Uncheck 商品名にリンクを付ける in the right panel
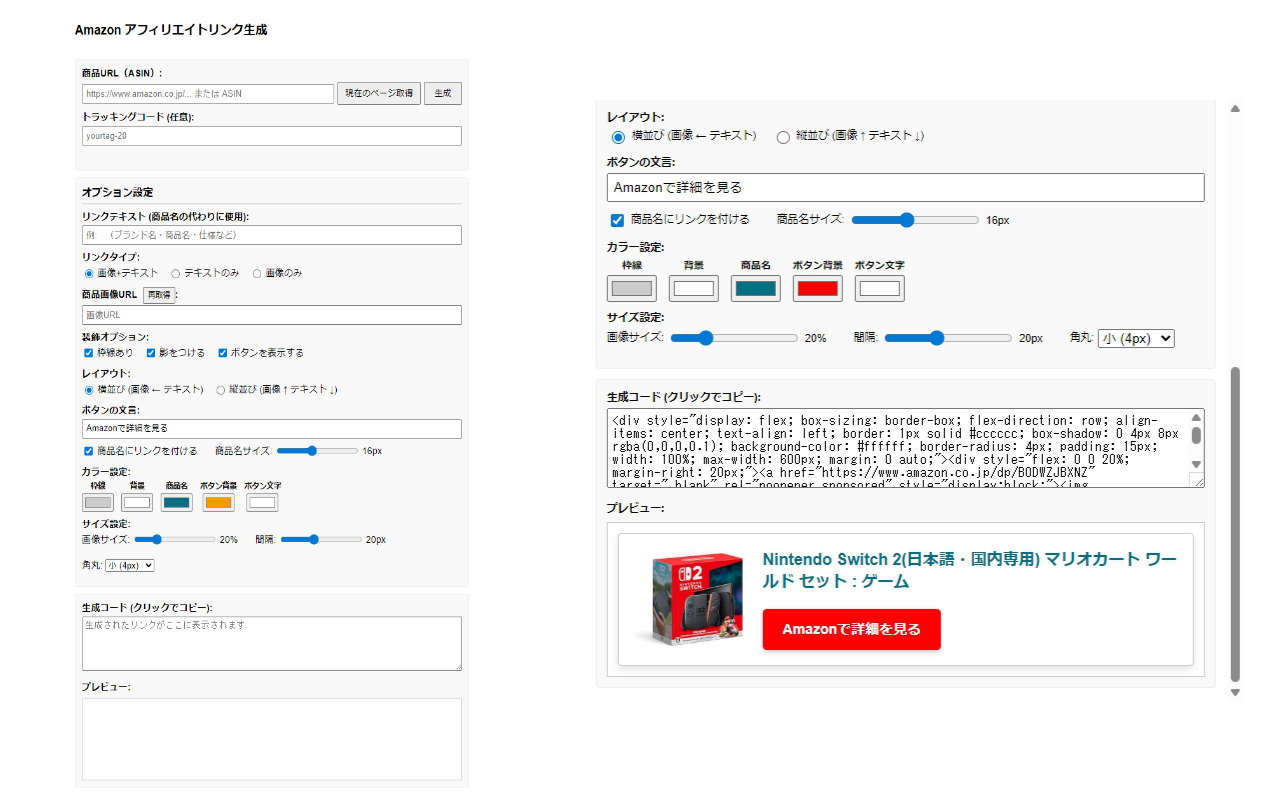Viewport: 1280px width, 800px height. pyautogui.click(x=617, y=220)
